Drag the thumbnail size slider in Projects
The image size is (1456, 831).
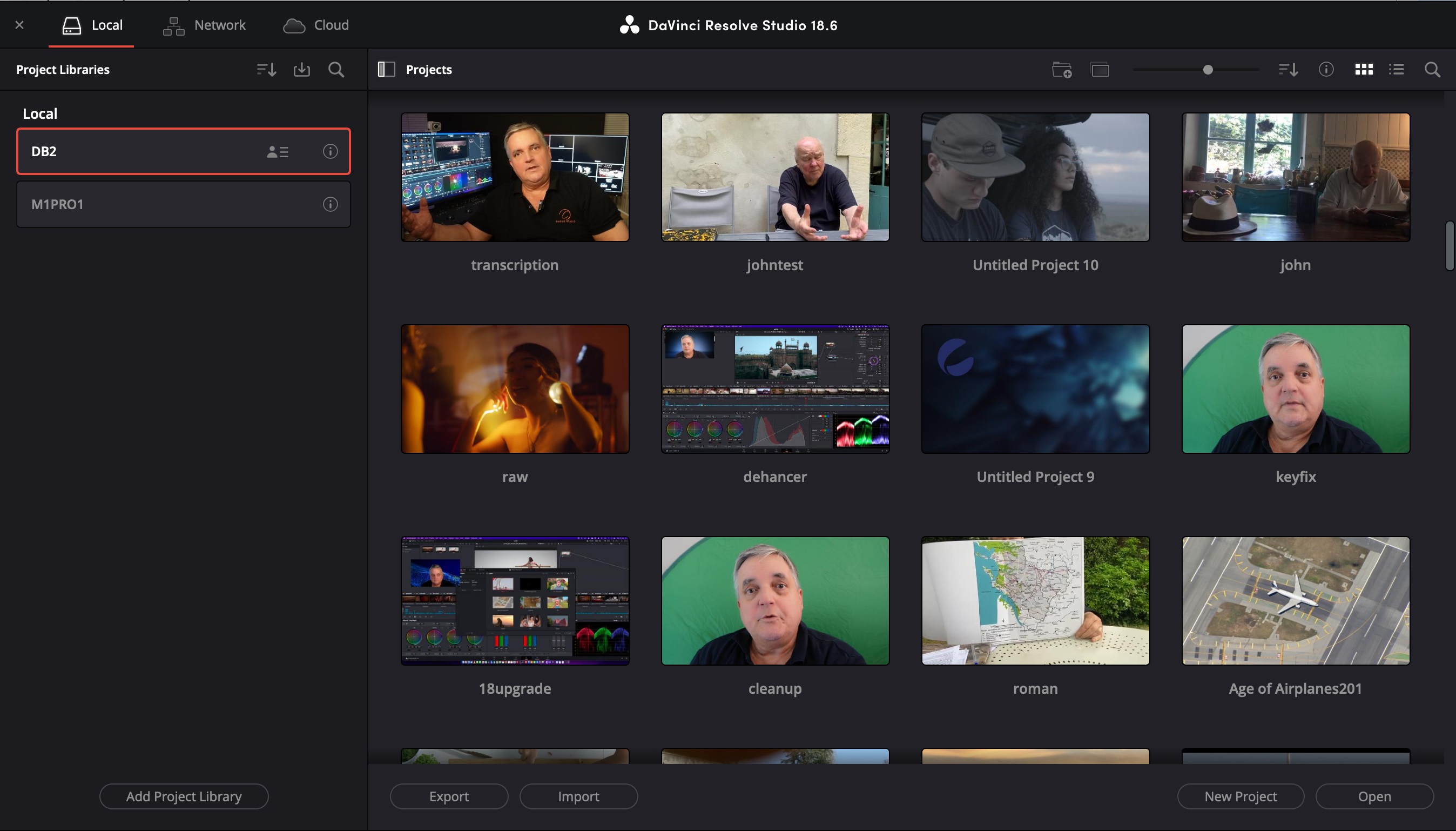1207,70
